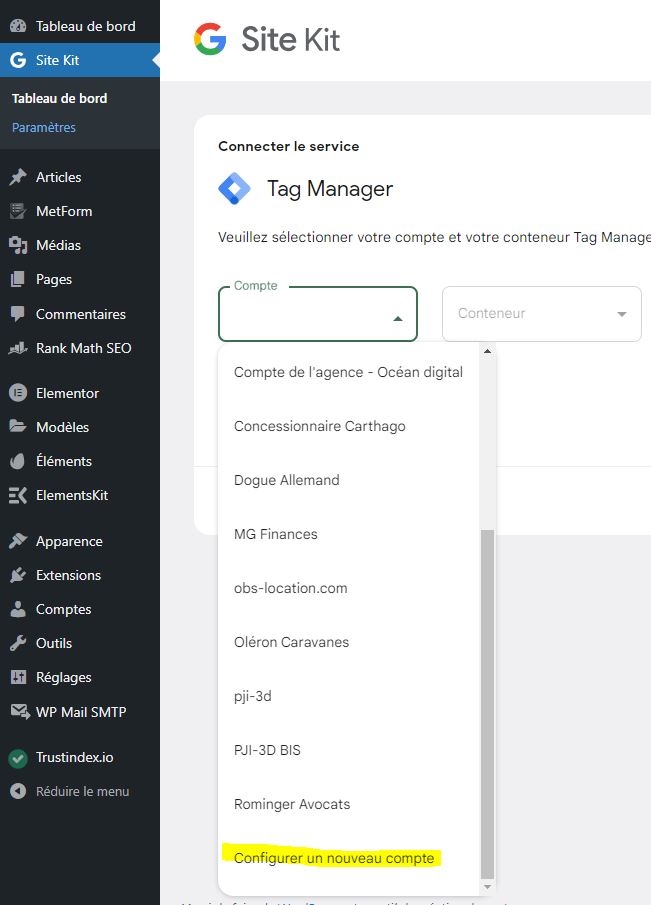Click the Google Site Kit logo header
651x905 pixels.
click(267, 40)
